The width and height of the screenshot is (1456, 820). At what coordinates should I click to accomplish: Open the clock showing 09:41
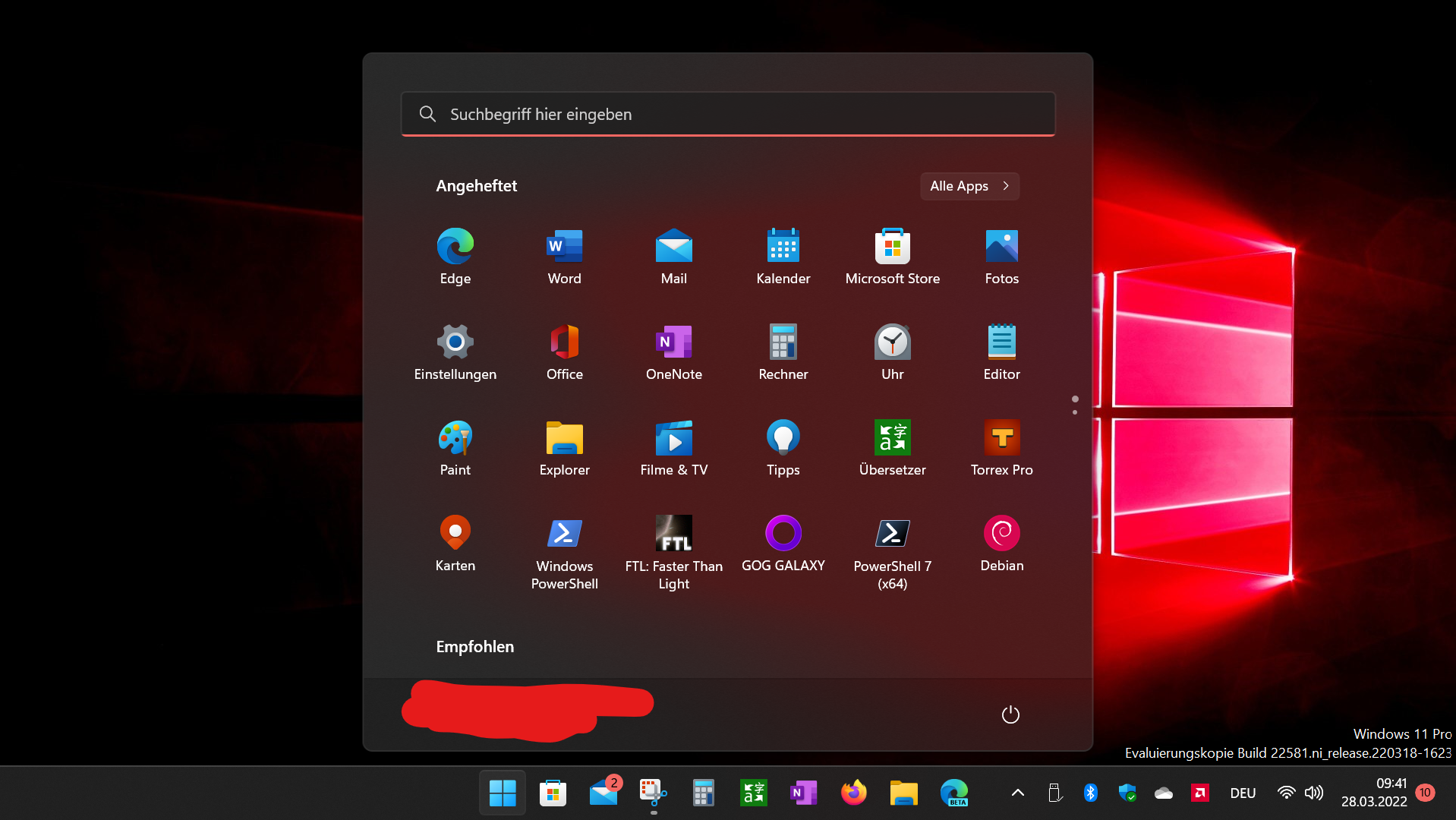[1374, 793]
